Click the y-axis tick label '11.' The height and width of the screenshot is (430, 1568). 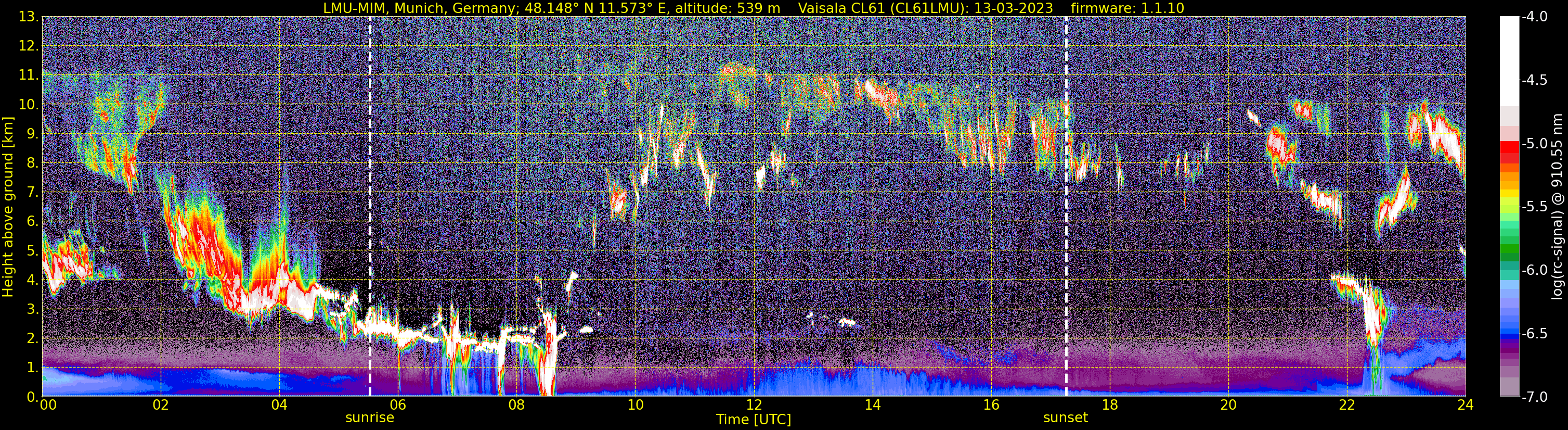coord(29,75)
